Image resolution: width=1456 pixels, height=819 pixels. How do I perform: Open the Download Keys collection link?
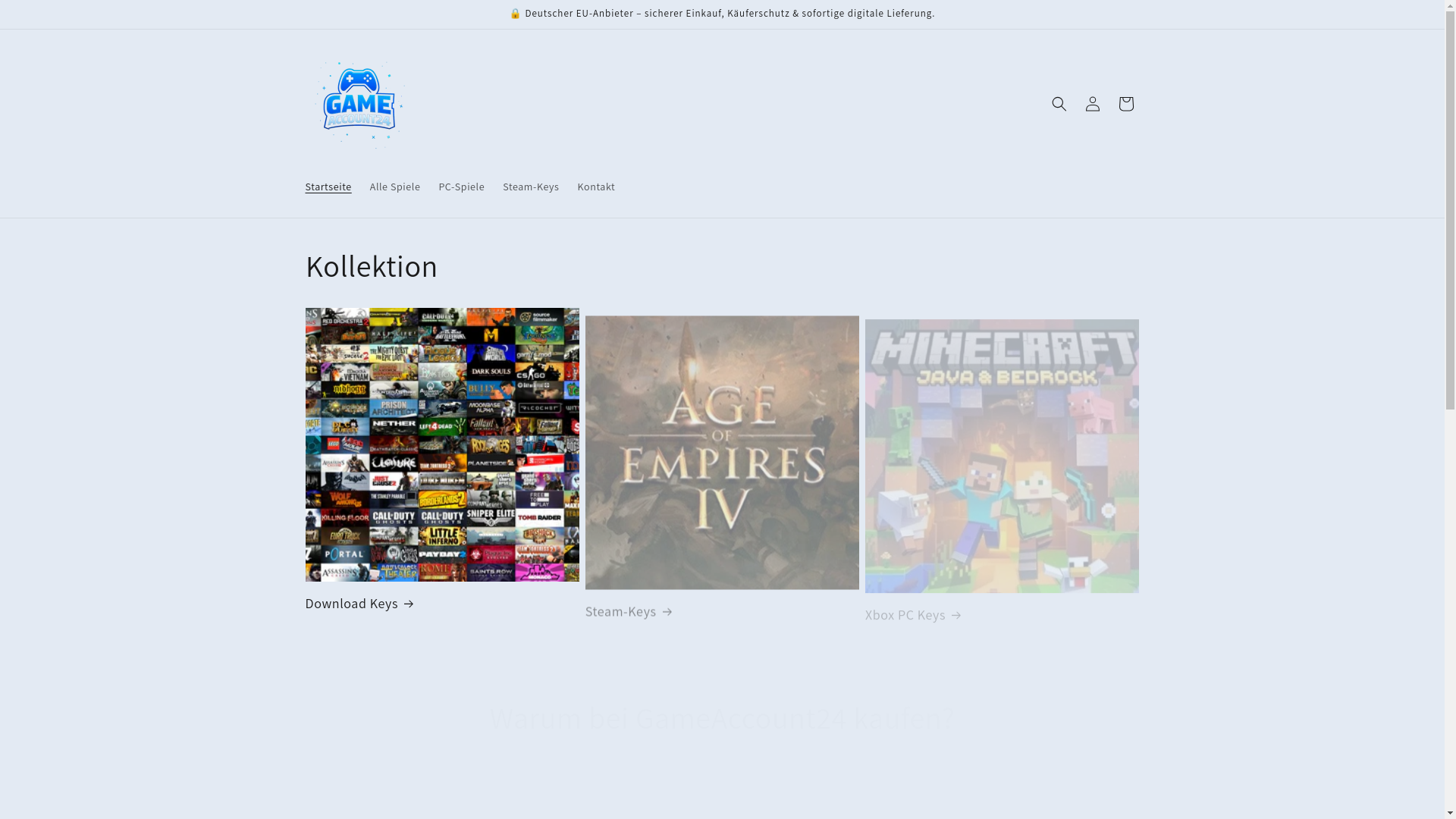pos(360,604)
